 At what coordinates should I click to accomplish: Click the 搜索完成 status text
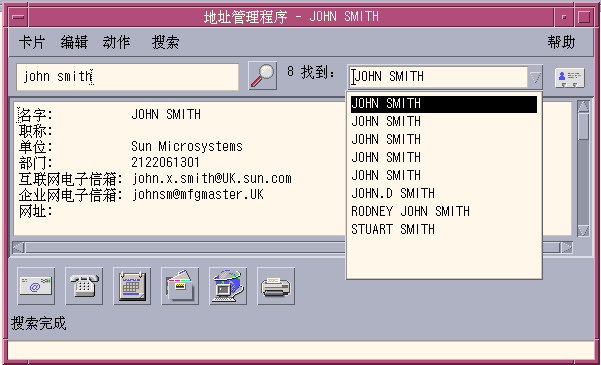38,323
